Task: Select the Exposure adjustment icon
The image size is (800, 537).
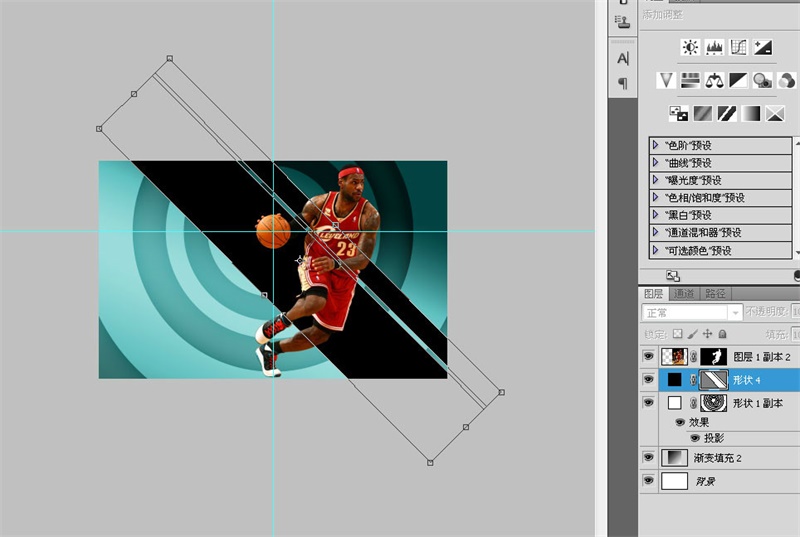Action: (x=762, y=47)
